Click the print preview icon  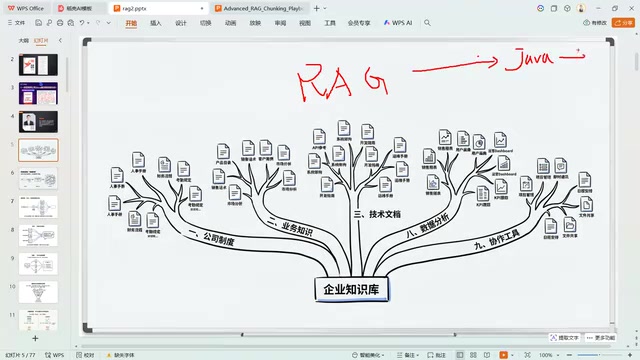coord(71,23)
